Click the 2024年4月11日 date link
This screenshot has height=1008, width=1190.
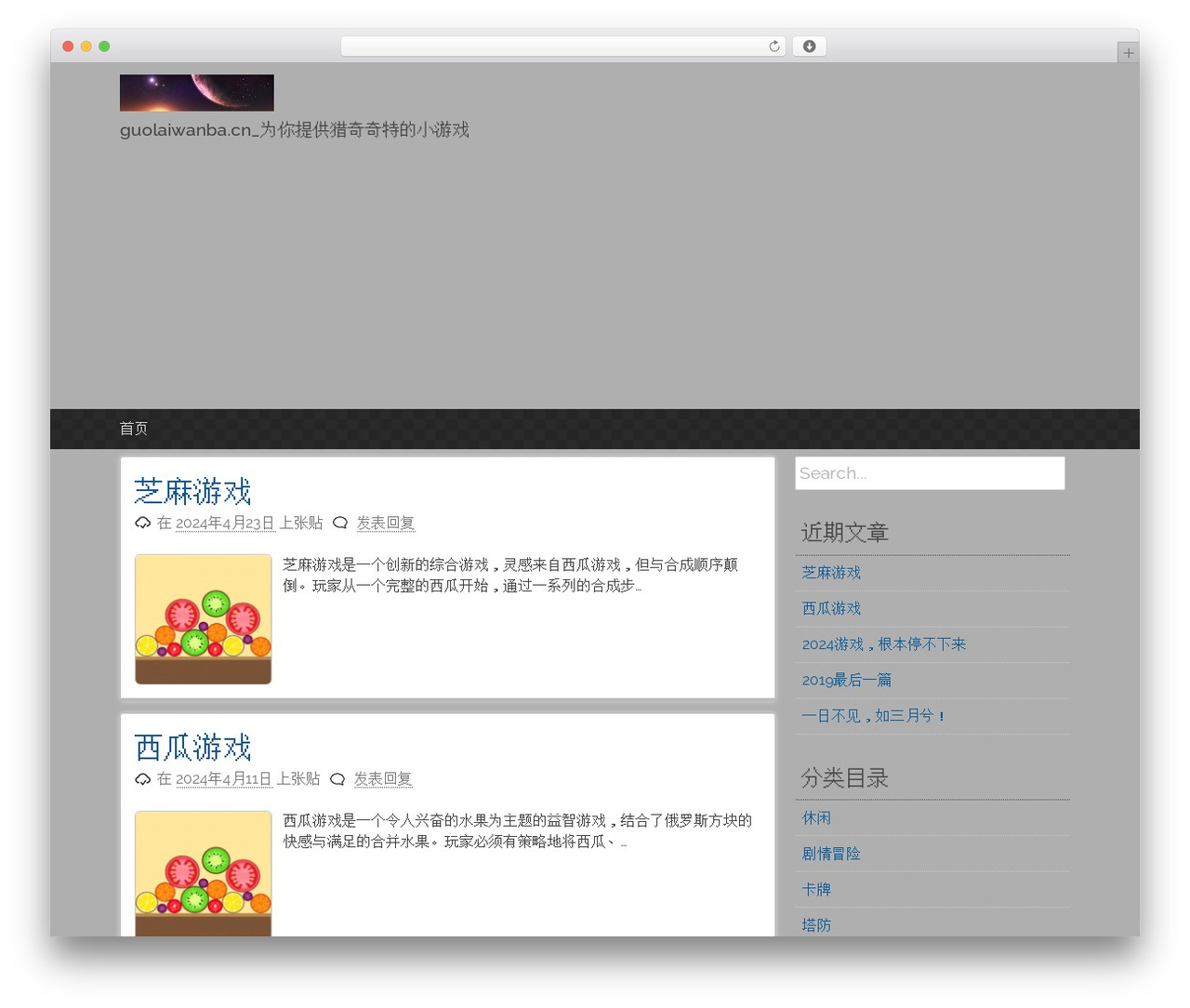click(x=223, y=778)
